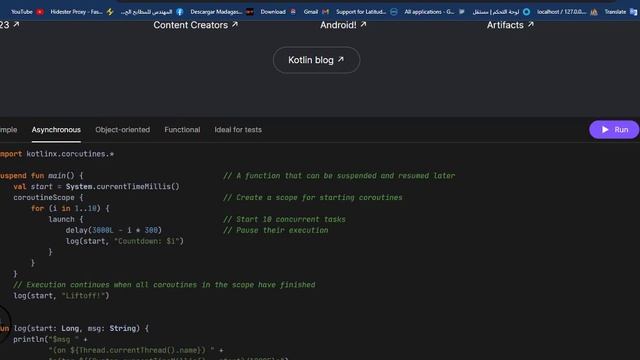Run the Kotlin code sample
Image resolution: width=640 pixels, height=360 pixels.
[614, 129]
